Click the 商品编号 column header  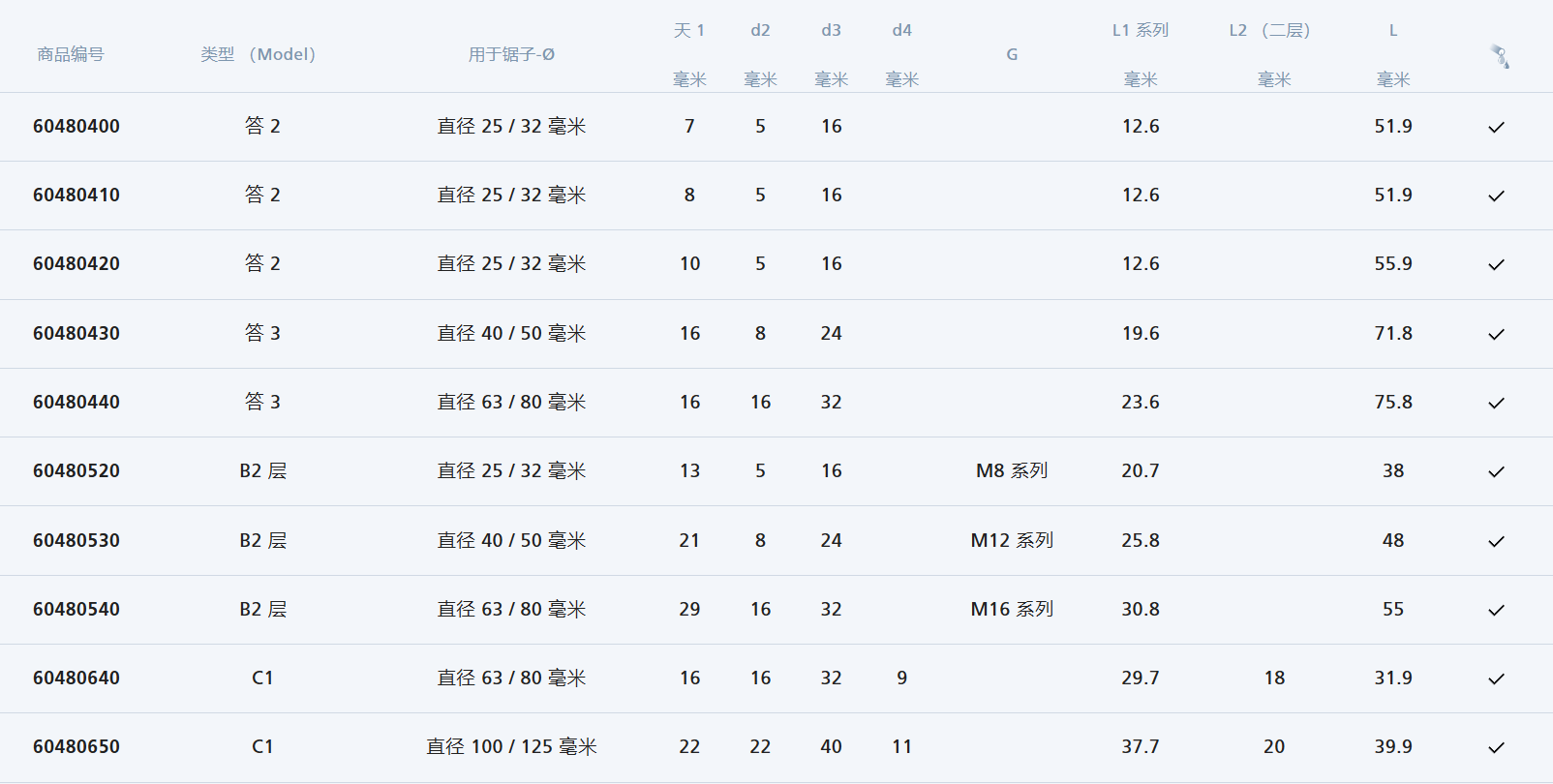pyautogui.click(x=70, y=54)
